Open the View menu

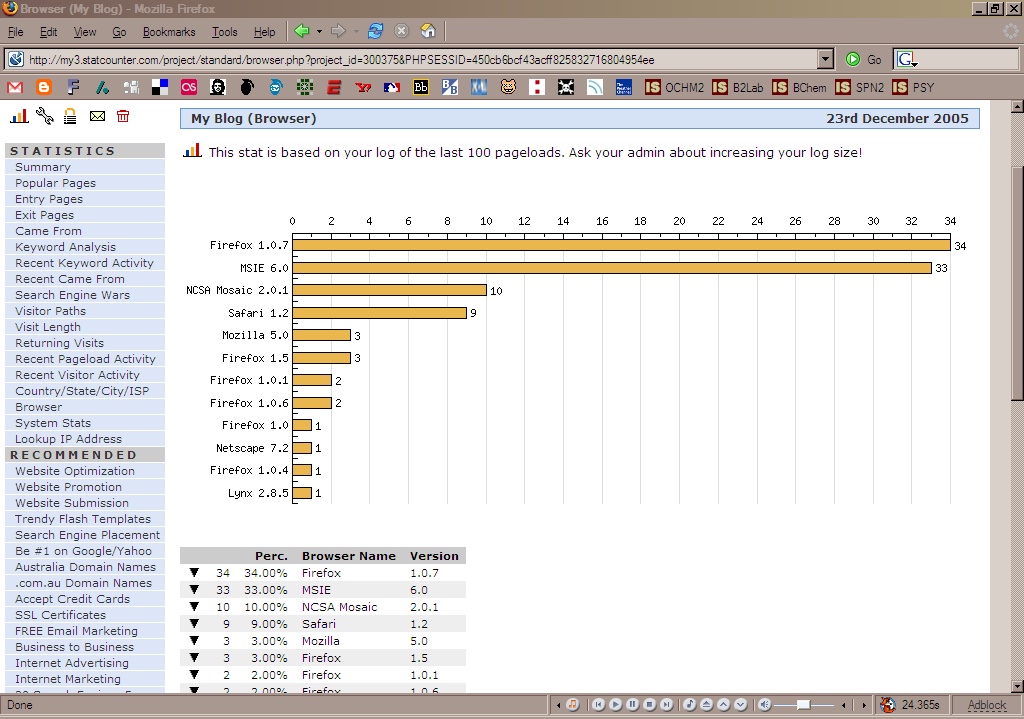(x=84, y=31)
